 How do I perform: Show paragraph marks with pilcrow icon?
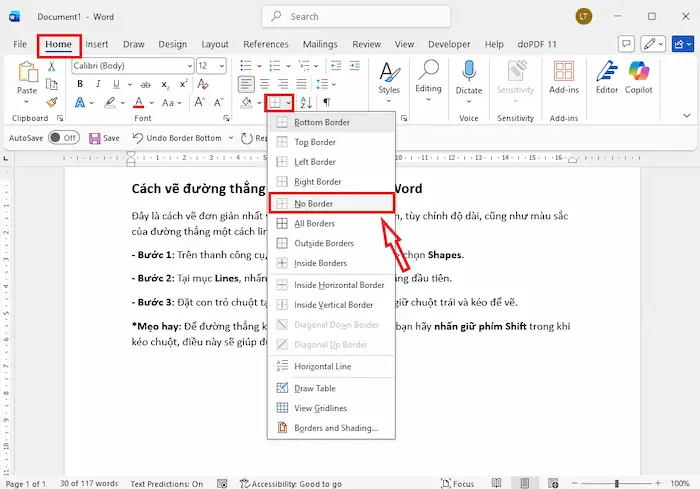(326, 102)
